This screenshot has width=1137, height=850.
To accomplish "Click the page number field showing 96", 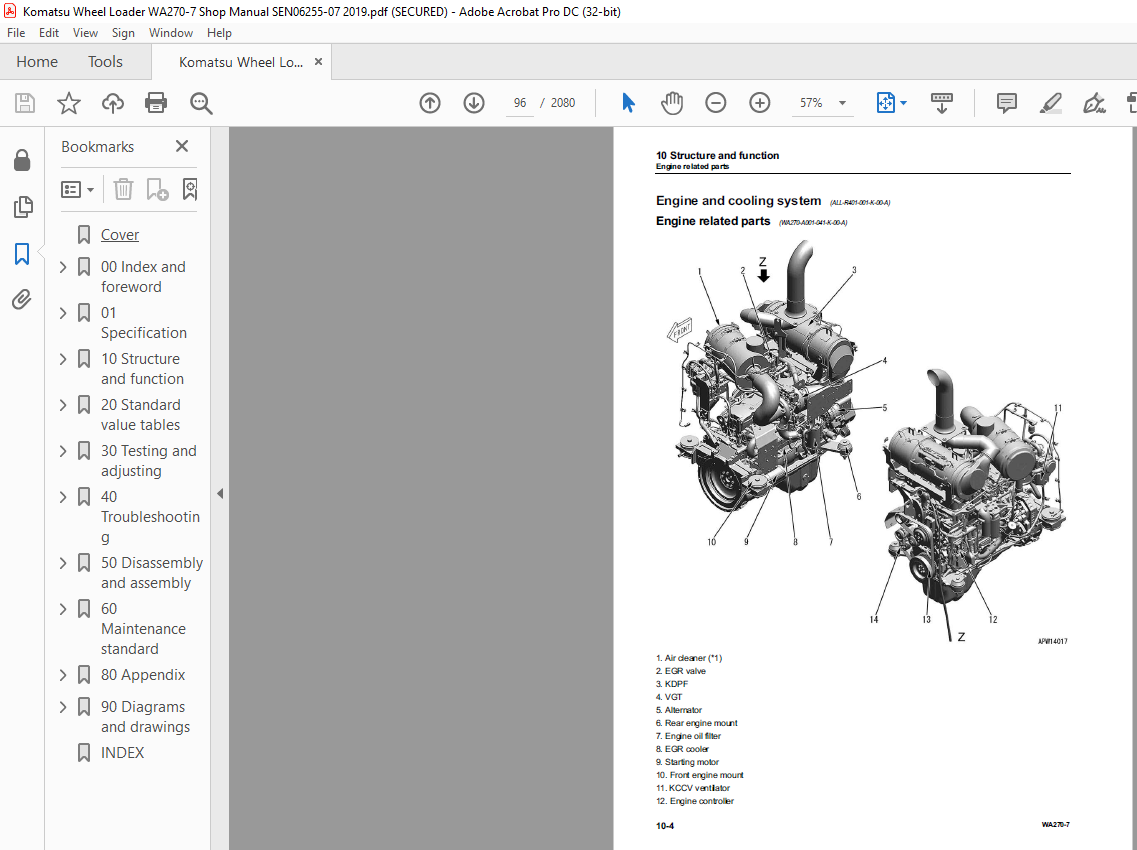I will click(520, 103).
